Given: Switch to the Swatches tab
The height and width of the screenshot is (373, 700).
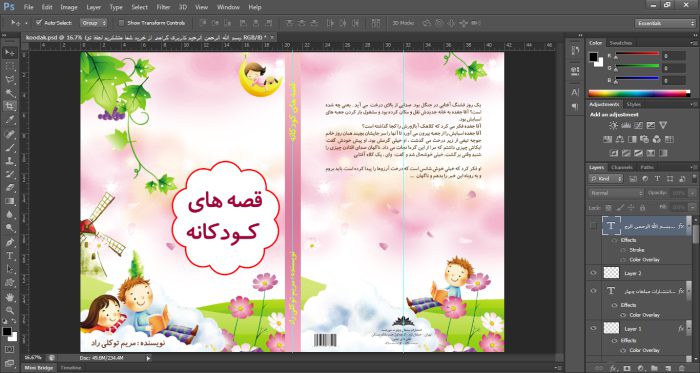Looking at the screenshot, I should click(621, 43).
